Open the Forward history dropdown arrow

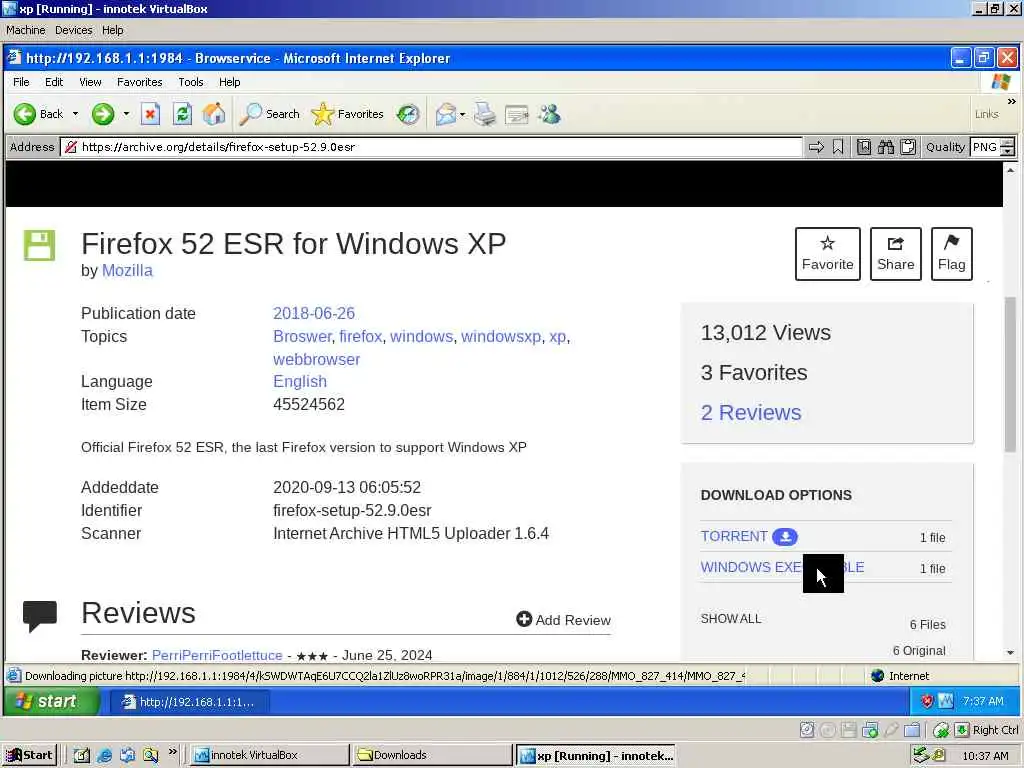pyautogui.click(x=126, y=114)
